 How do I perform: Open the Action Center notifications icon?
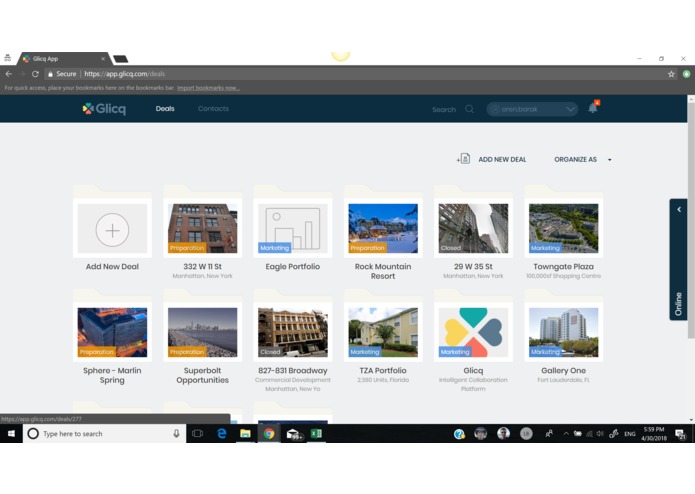point(680,434)
